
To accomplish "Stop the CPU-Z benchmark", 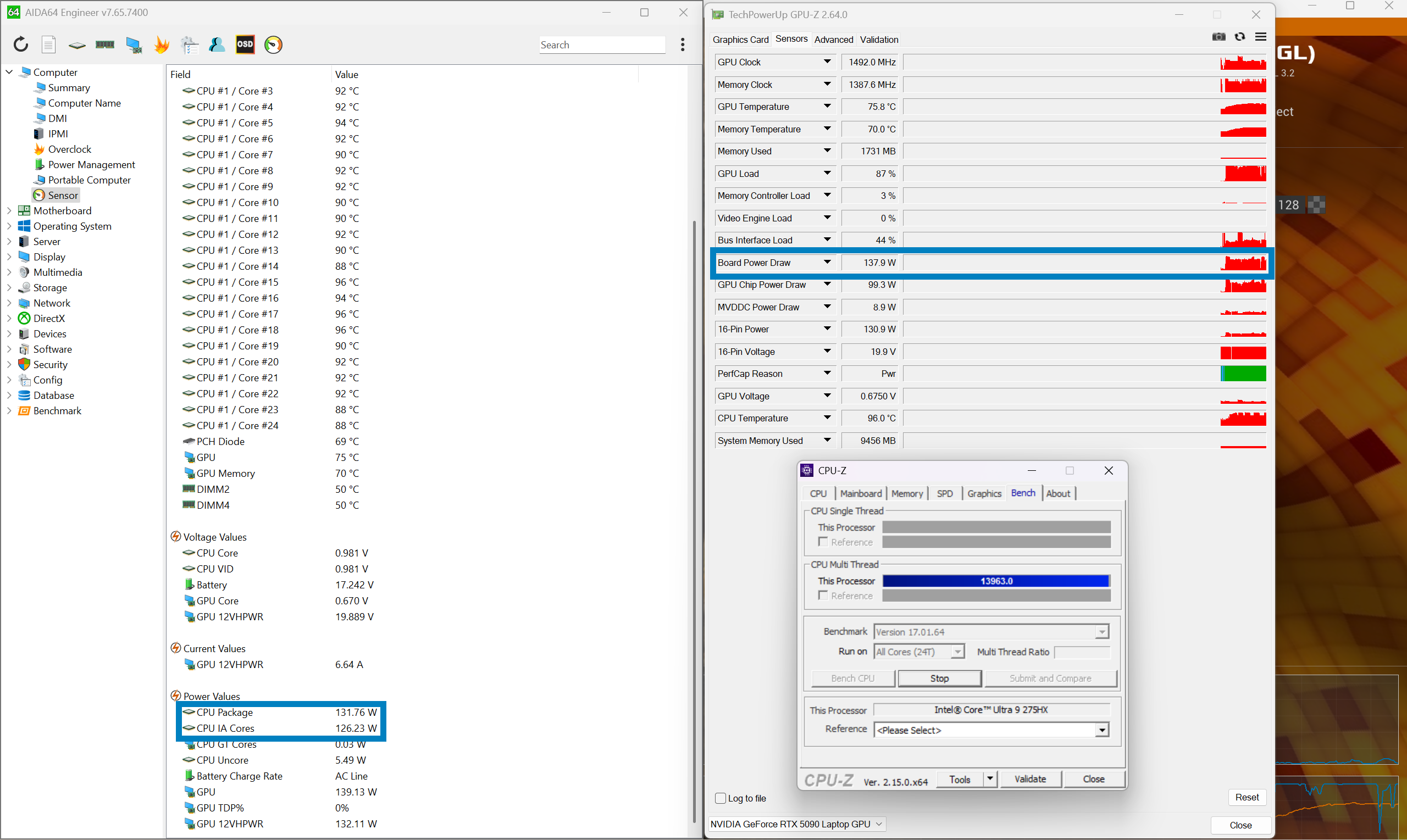I will coord(939,678).
